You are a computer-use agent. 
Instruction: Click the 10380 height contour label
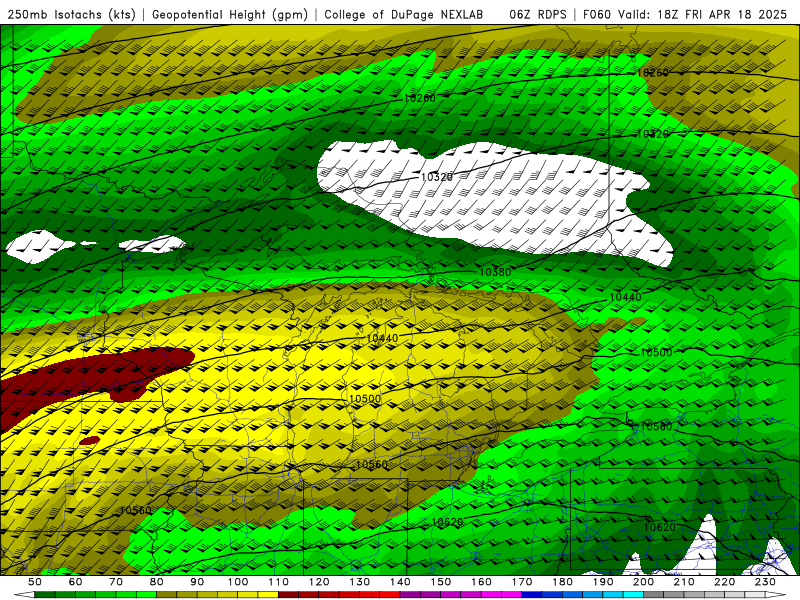[x=495, y=272]
